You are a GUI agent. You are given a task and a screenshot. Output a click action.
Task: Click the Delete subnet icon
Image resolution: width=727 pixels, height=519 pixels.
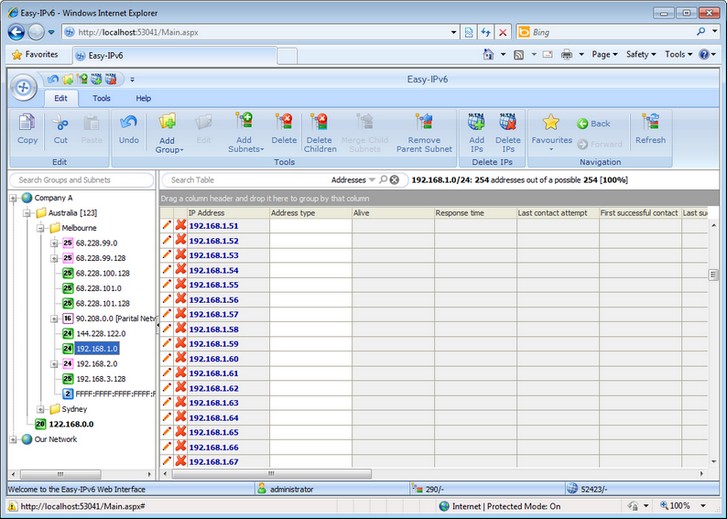point(283,122)
